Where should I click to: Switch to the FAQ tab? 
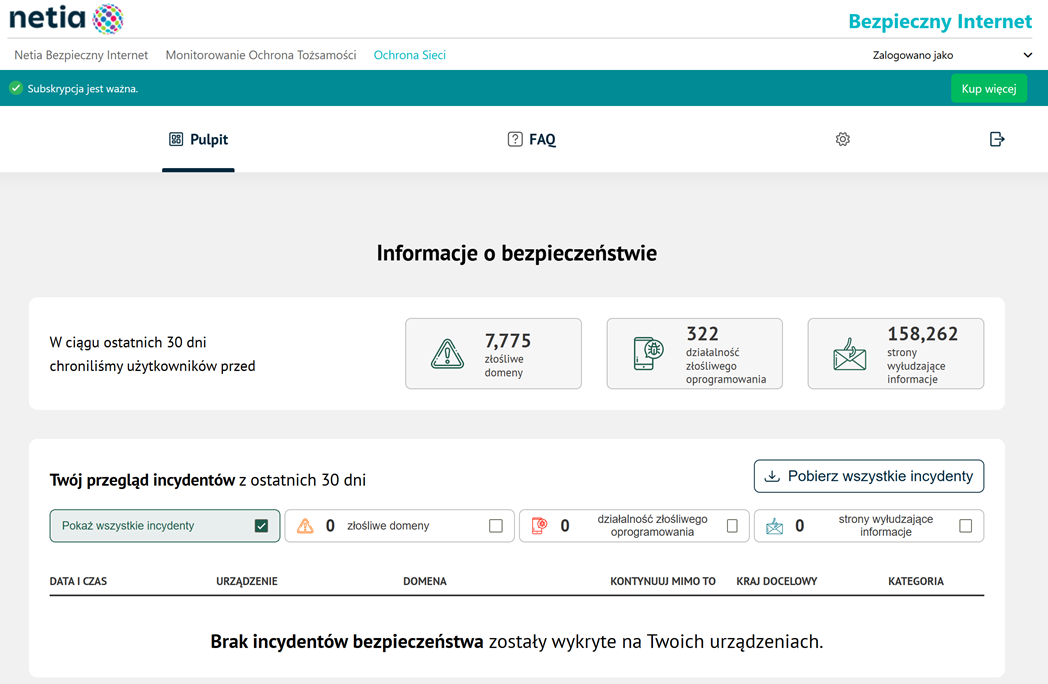[x=531, y=140]
